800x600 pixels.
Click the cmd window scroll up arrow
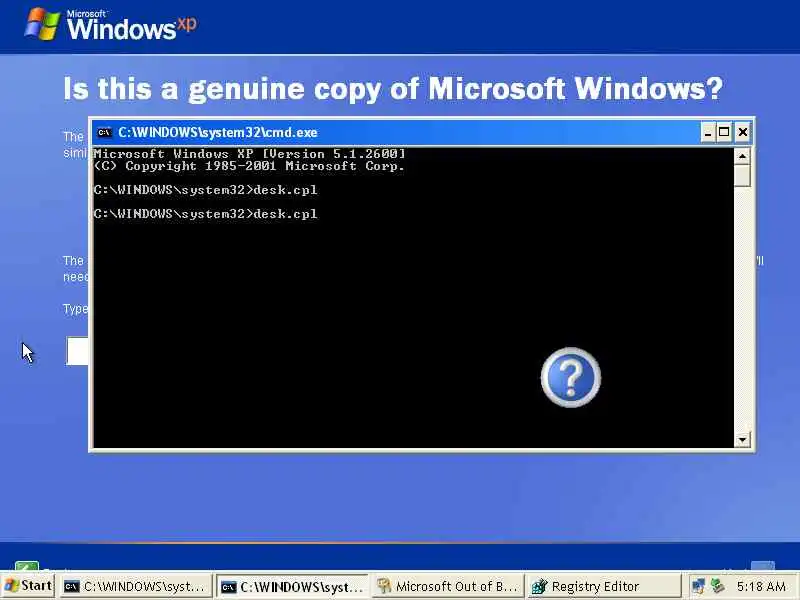click(x=742, y=156)
